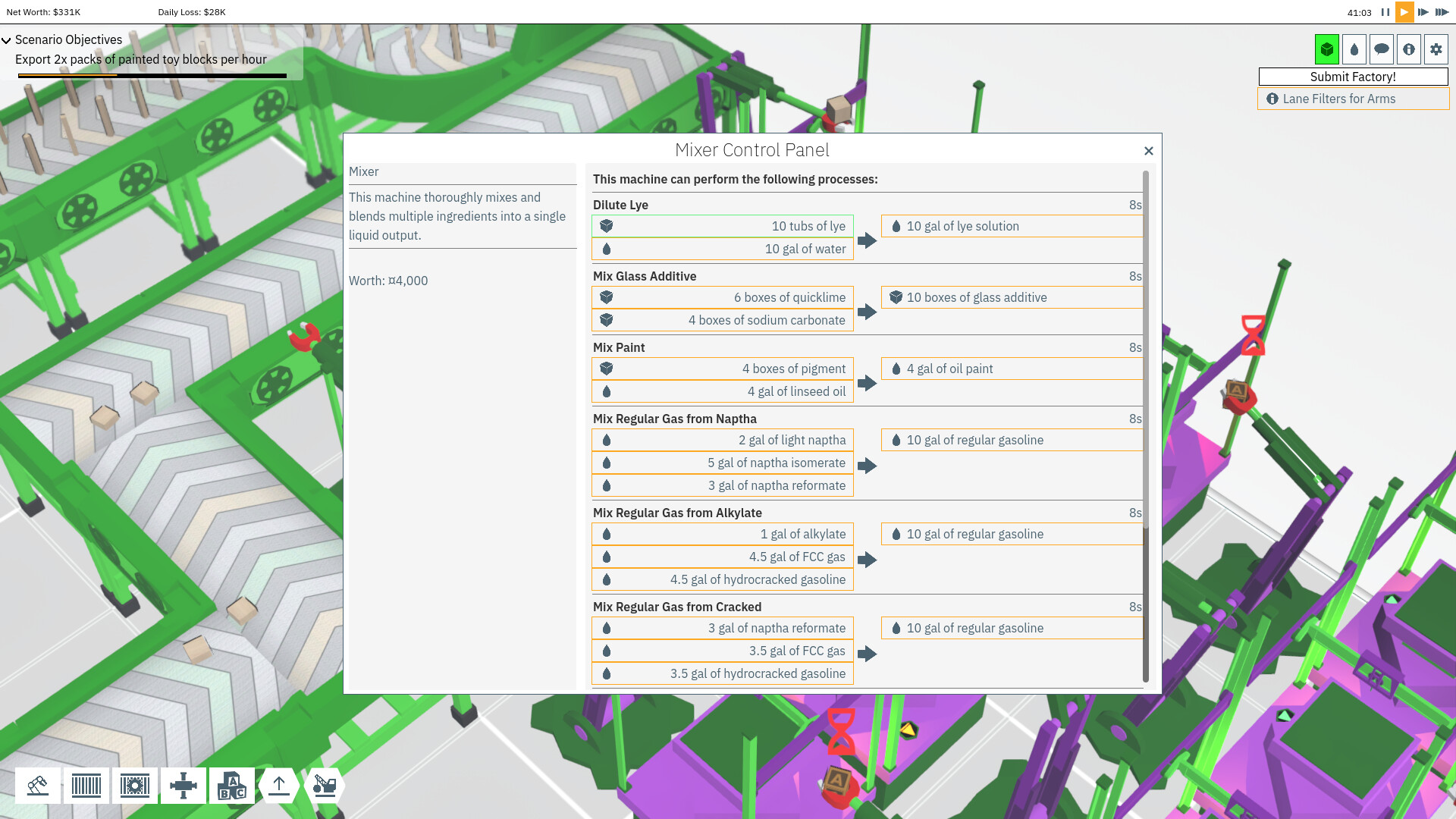Click the Lane Filters for Arms notice
This screenshot has width=1456, height=819.
(x=1353, y=99)
